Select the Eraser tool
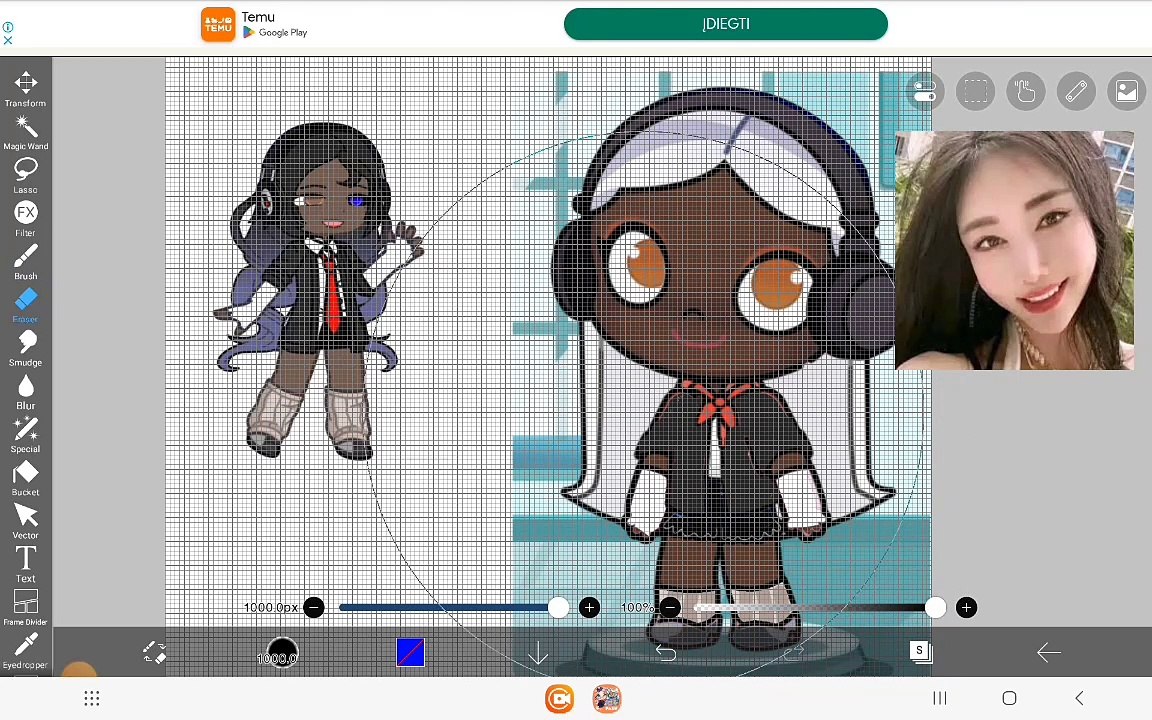Screen dimensions: 1152x720 click(x=26, y=306)
